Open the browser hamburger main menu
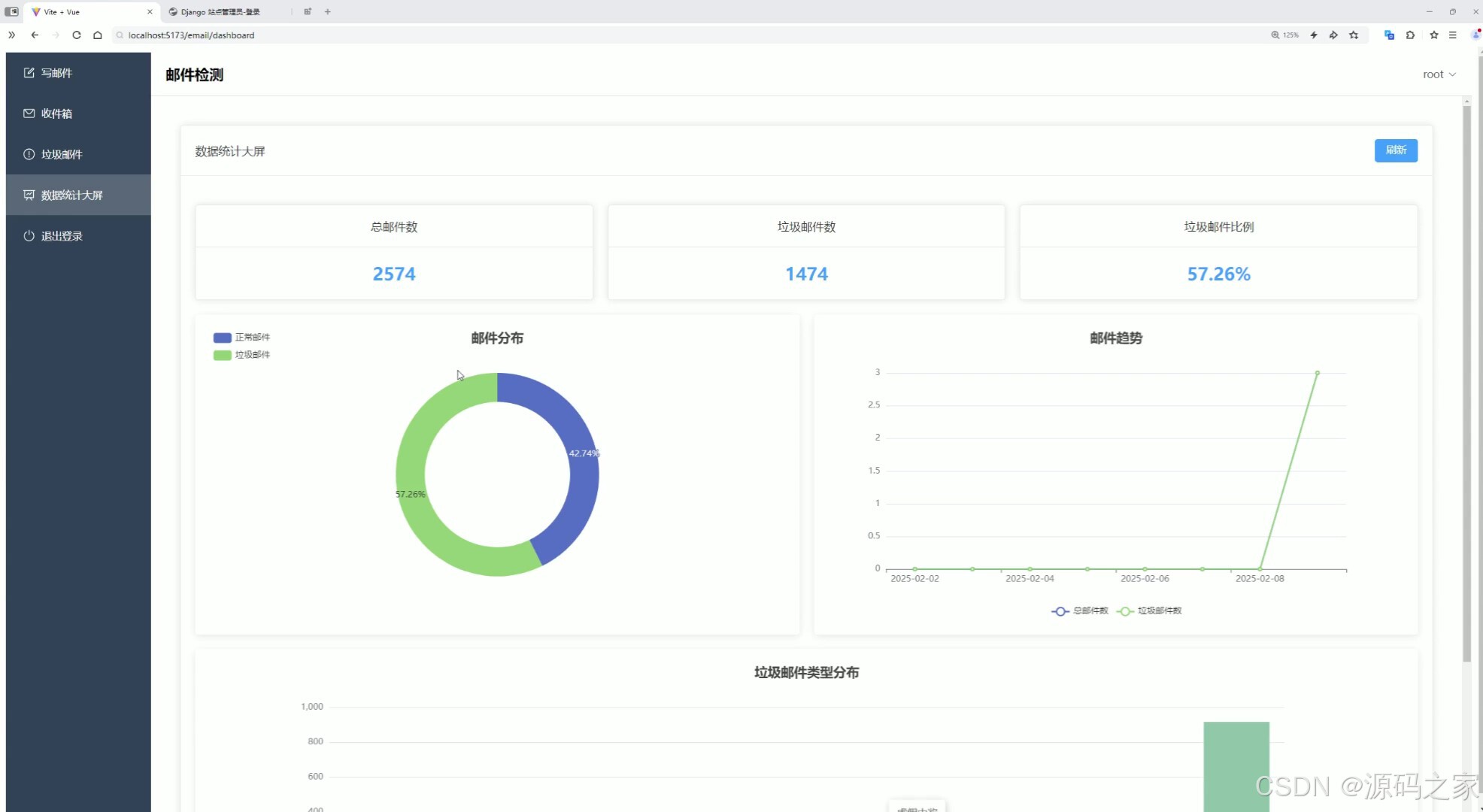The width and height of the screenshot is (1483, 812). point(1453,35)
